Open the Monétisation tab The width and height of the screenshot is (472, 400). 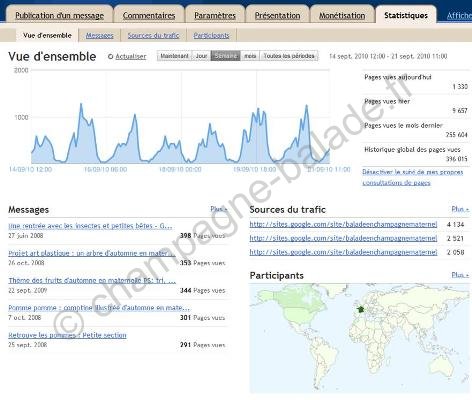click(342, 15)
